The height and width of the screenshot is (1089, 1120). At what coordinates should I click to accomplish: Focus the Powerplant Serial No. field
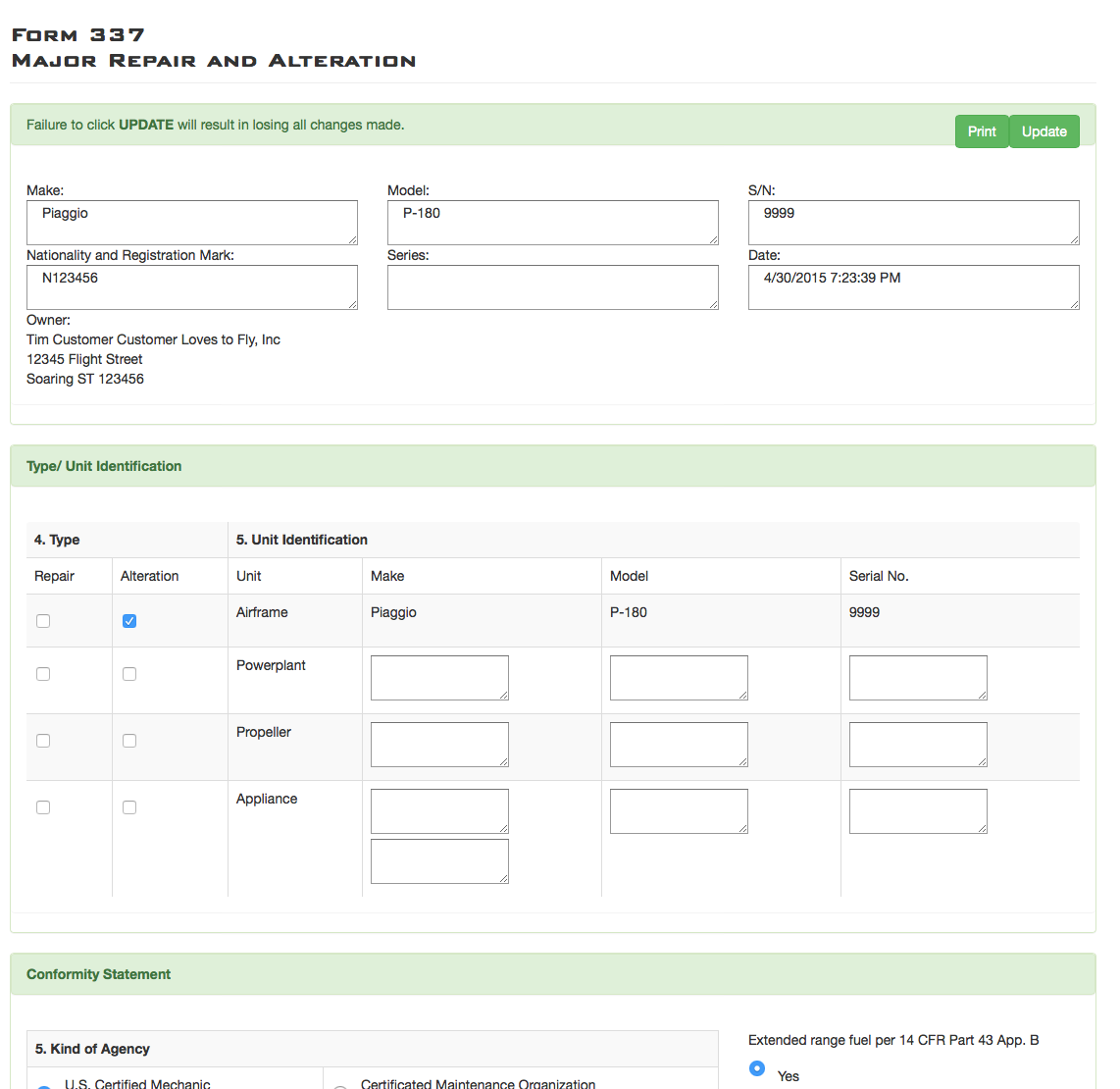919,677
